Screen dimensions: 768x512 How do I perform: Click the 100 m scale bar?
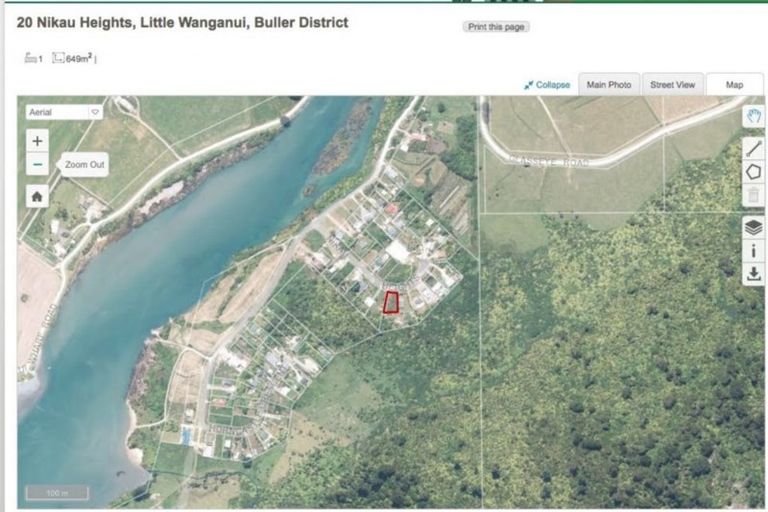(x=57, y=493)
